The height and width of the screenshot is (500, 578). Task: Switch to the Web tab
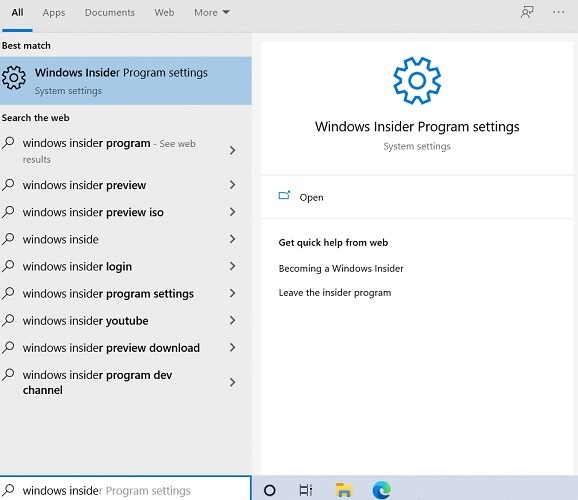coord(164,13)
